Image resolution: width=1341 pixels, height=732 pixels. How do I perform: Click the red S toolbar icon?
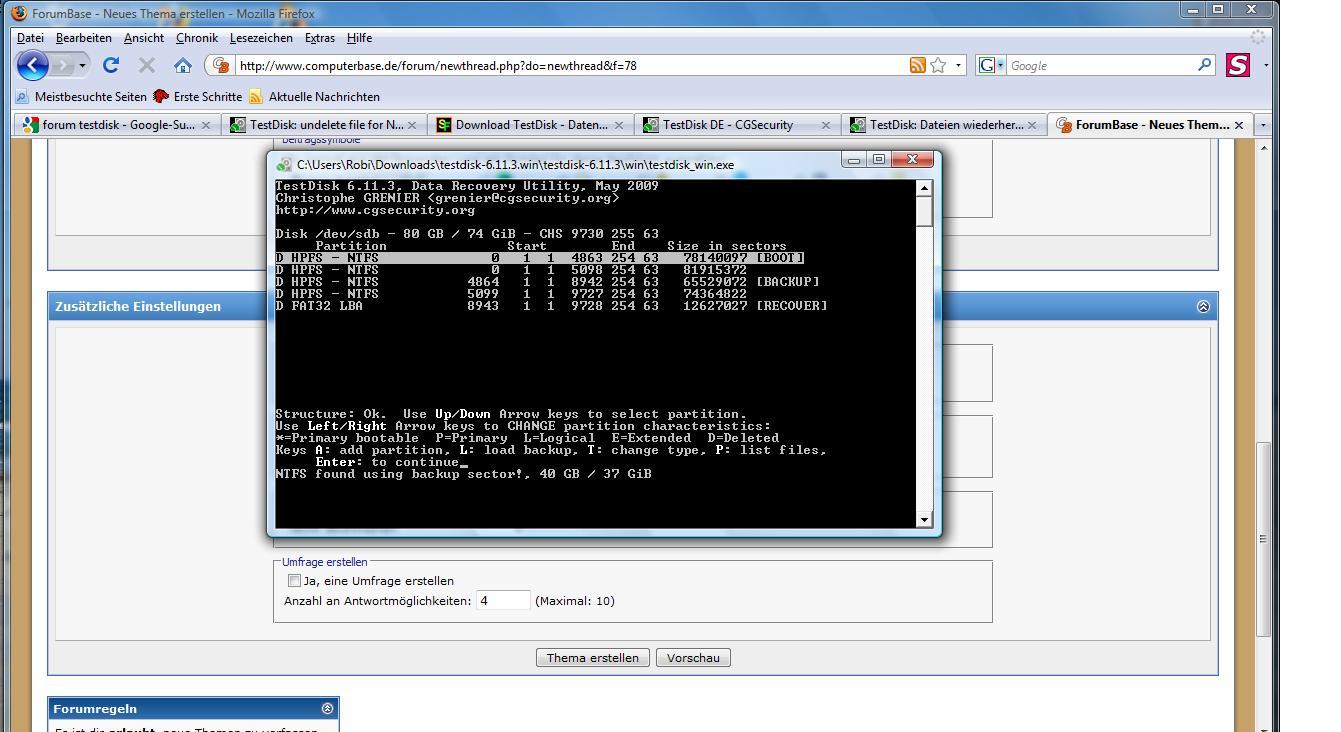(1238, 65)
